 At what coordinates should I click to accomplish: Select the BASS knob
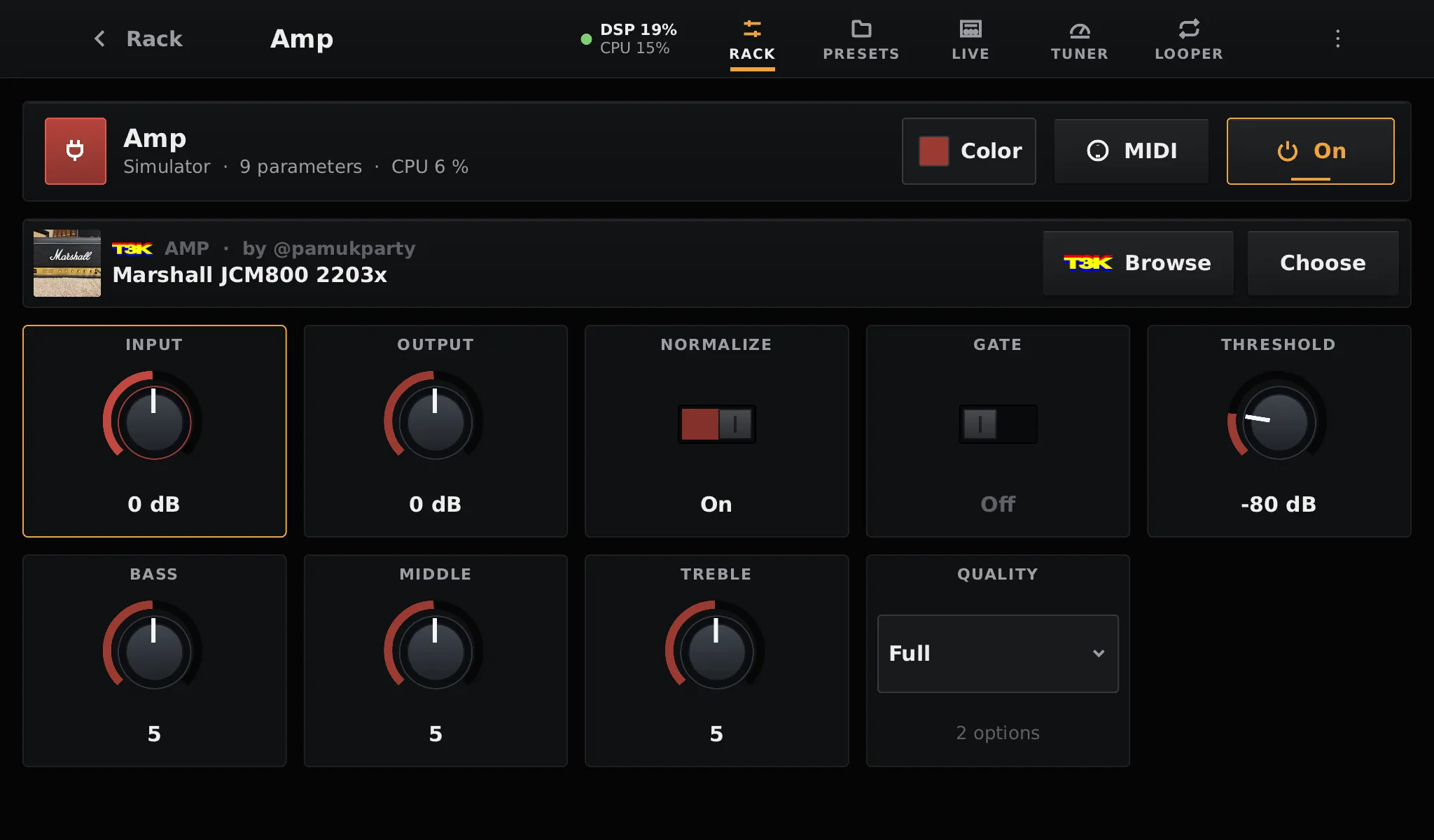point(154,651)
